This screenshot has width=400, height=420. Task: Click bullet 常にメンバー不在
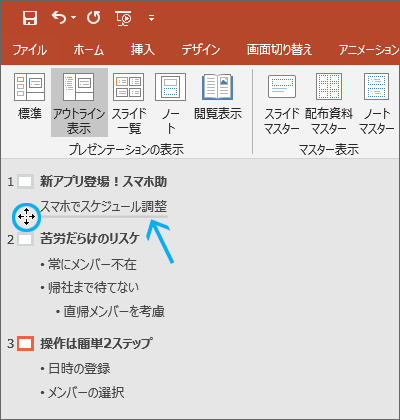click(92, 265)
